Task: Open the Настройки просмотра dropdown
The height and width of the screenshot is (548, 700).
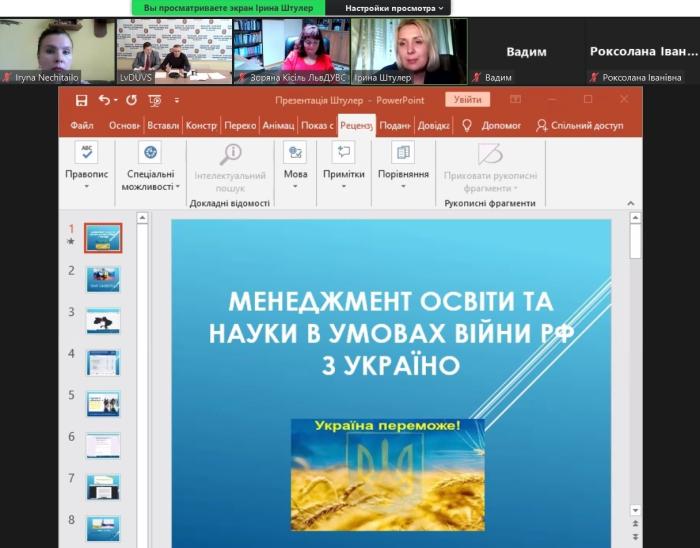Action: [x=394, y=7]
